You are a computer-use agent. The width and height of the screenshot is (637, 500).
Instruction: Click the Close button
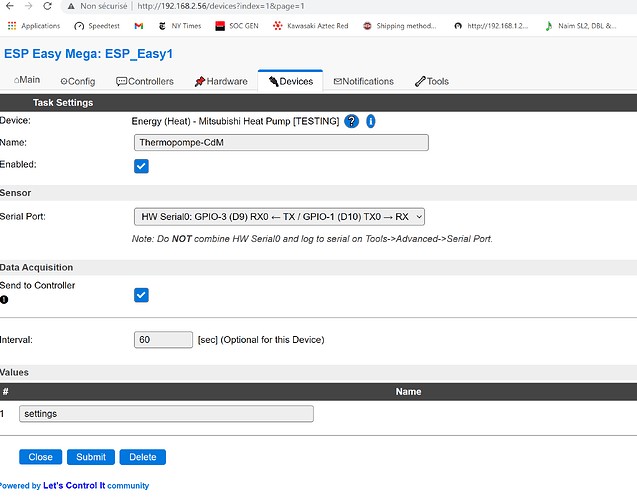coord(41,457)
